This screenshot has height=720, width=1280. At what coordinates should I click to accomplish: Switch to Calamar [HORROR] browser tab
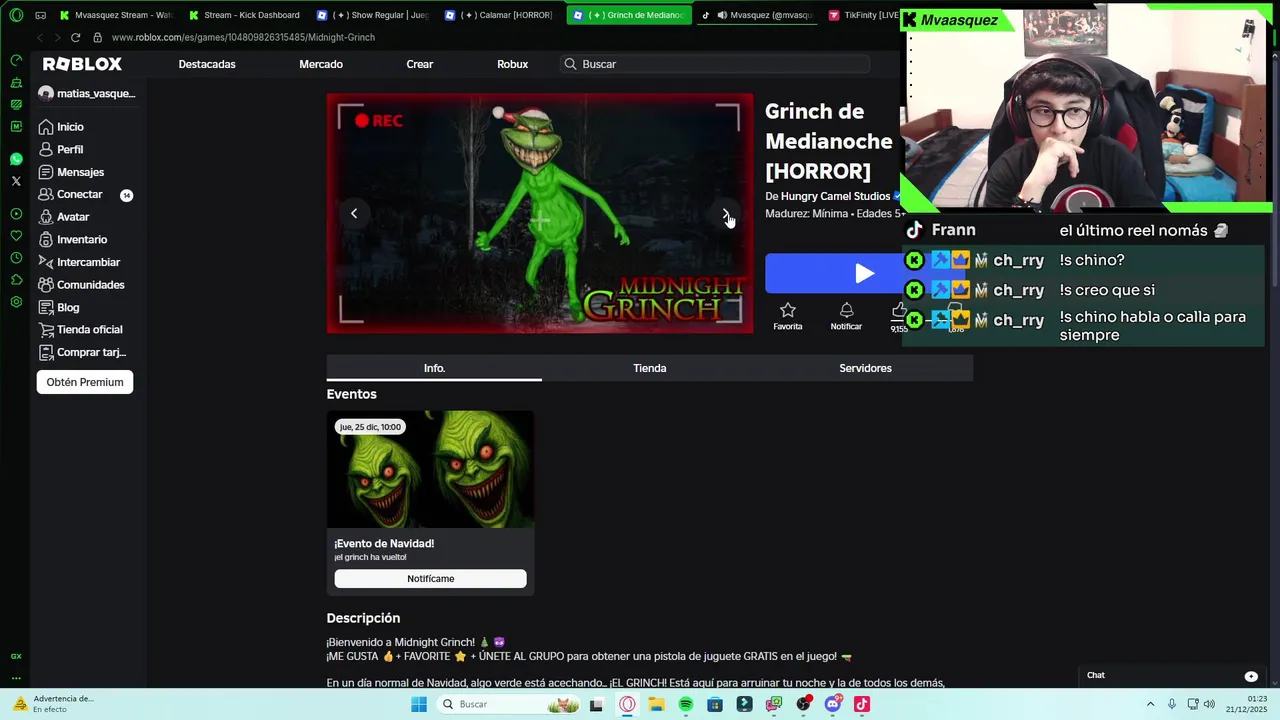coord(500,15)
